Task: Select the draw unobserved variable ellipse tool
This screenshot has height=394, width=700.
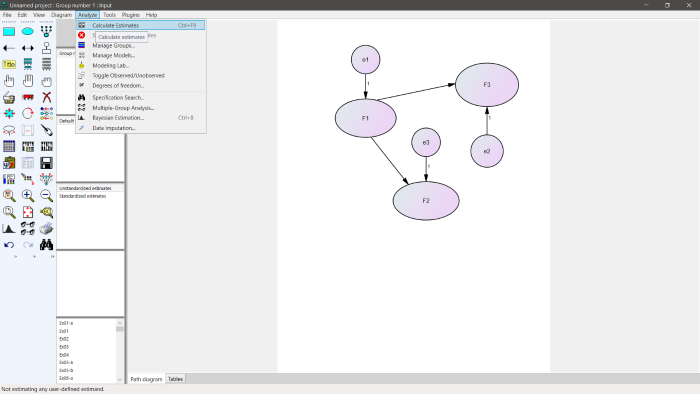Action: coord(28,32)
